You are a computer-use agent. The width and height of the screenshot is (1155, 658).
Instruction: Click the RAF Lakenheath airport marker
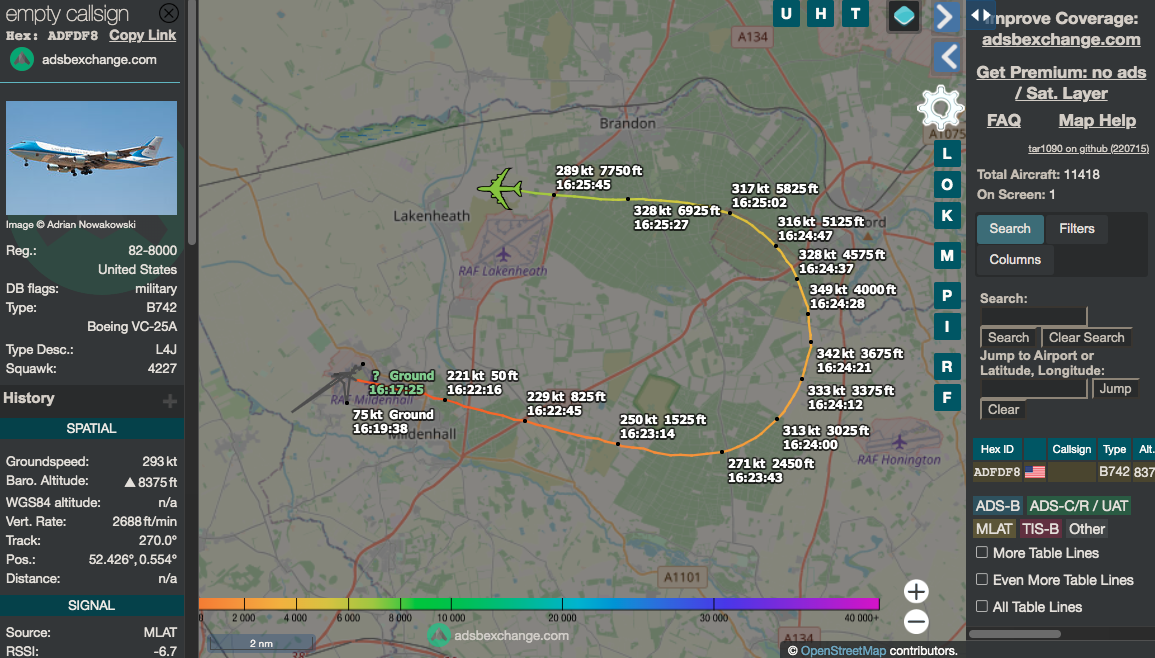(x=503, y=255)
